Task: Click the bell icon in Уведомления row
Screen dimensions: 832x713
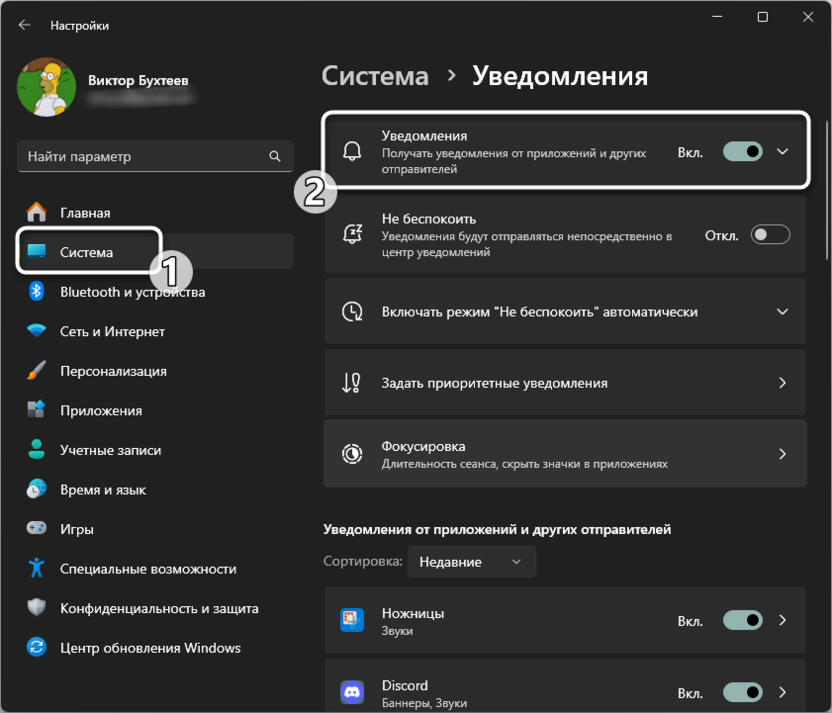Action: pos(352,151)
